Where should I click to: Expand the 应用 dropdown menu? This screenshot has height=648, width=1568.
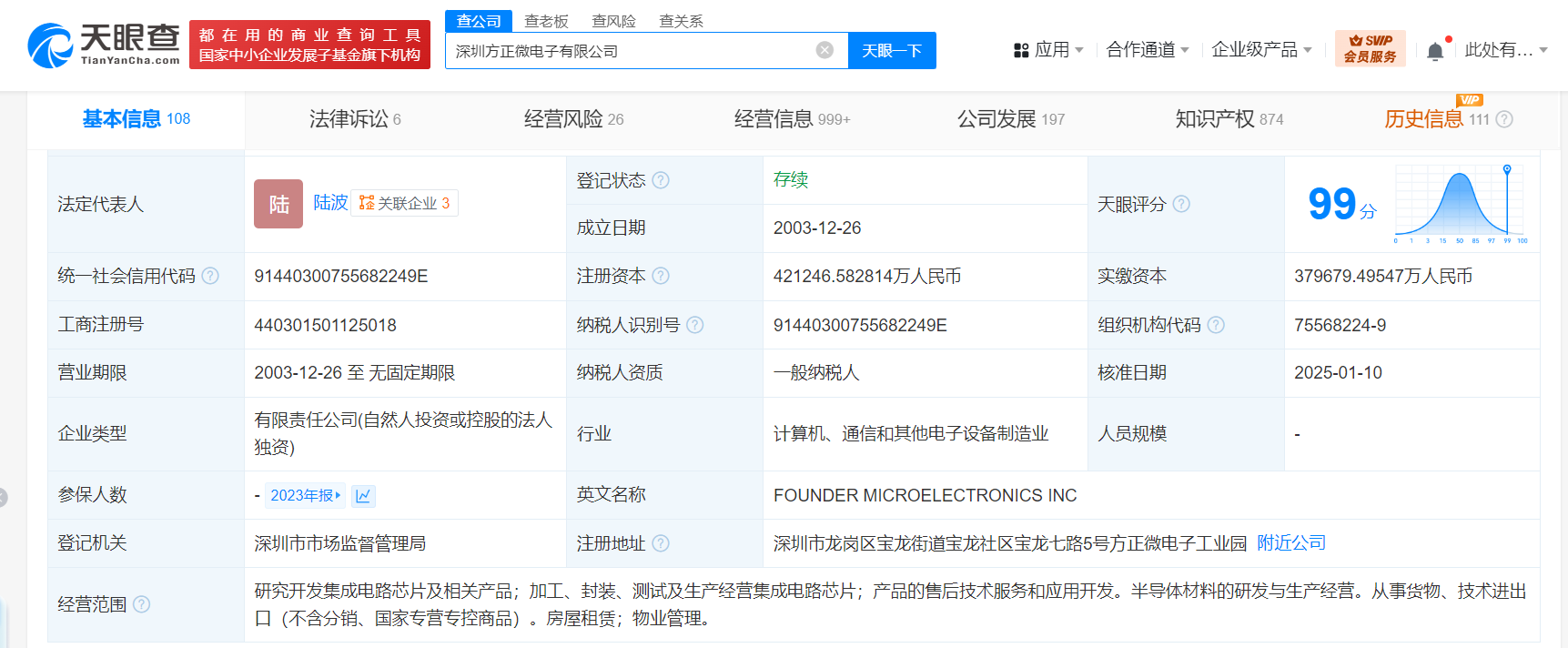(1049, 50)
